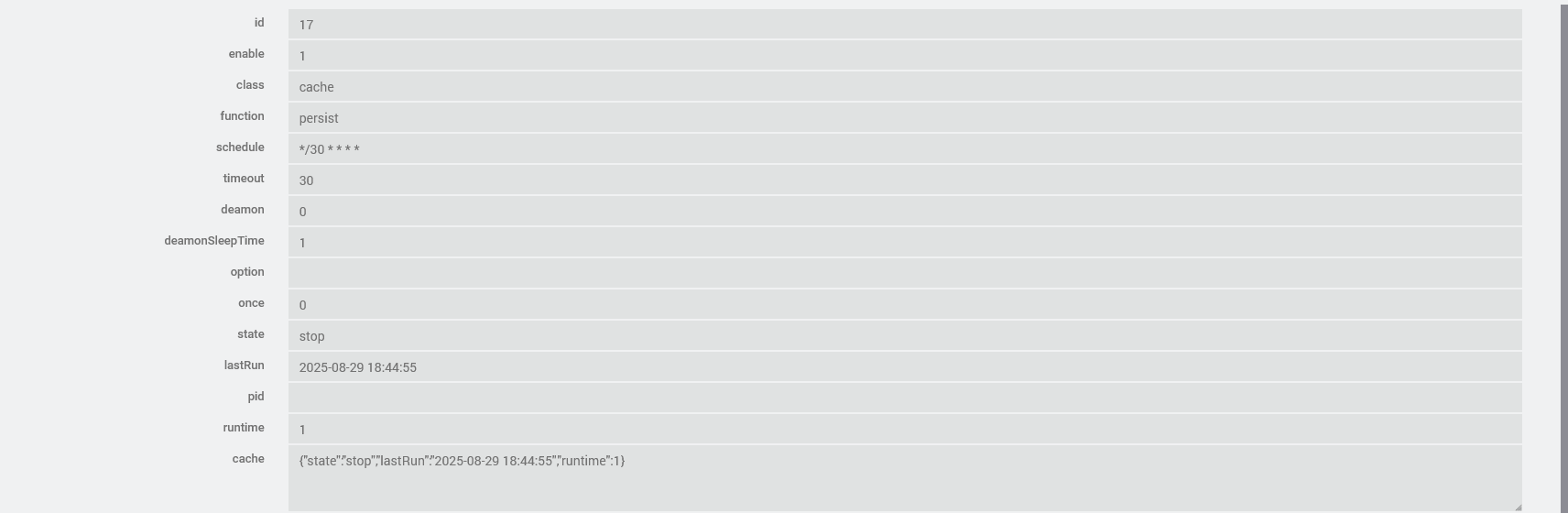Click the function field showing persist
This screenshot has height=513, width=1568.
(x=904, y=118)
